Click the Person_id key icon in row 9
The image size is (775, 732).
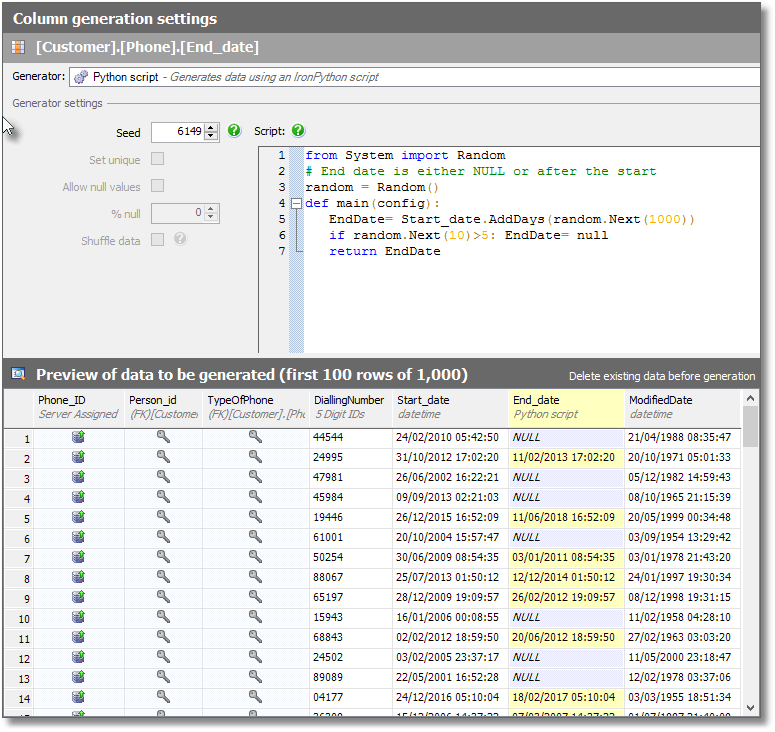click(163, 597)
